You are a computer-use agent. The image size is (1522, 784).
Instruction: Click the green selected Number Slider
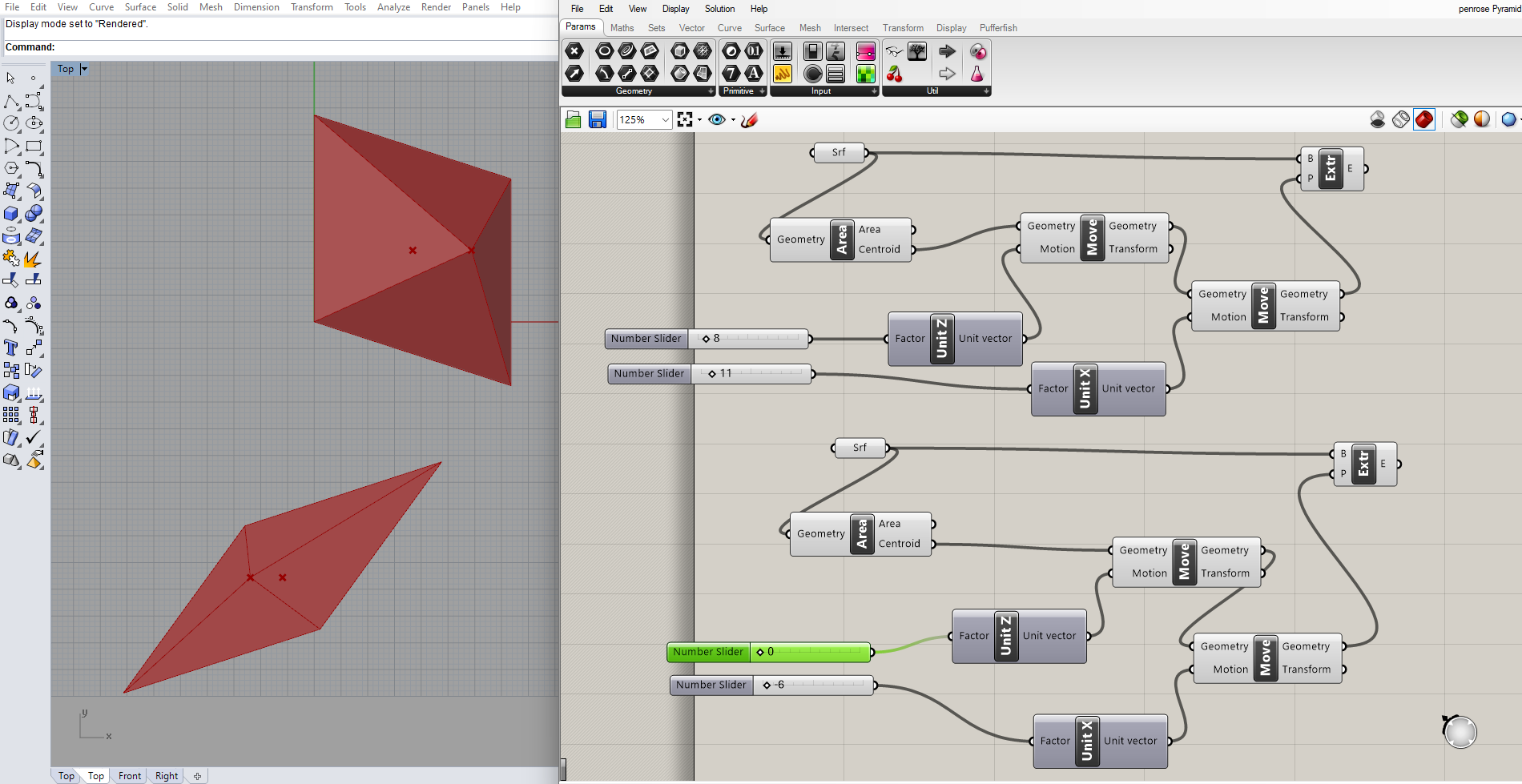(708, 652)
